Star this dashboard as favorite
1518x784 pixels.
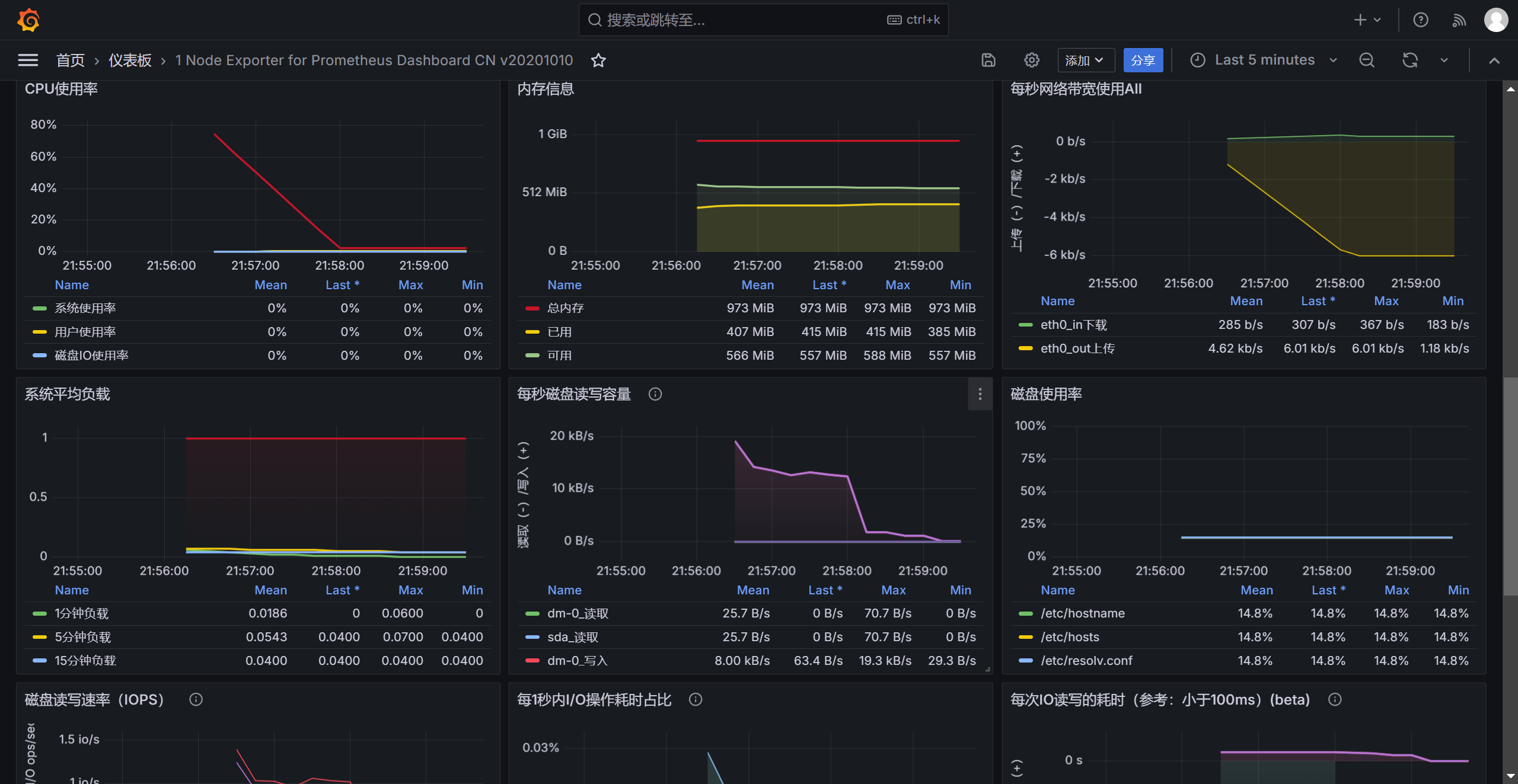click(x=598, y=60)
